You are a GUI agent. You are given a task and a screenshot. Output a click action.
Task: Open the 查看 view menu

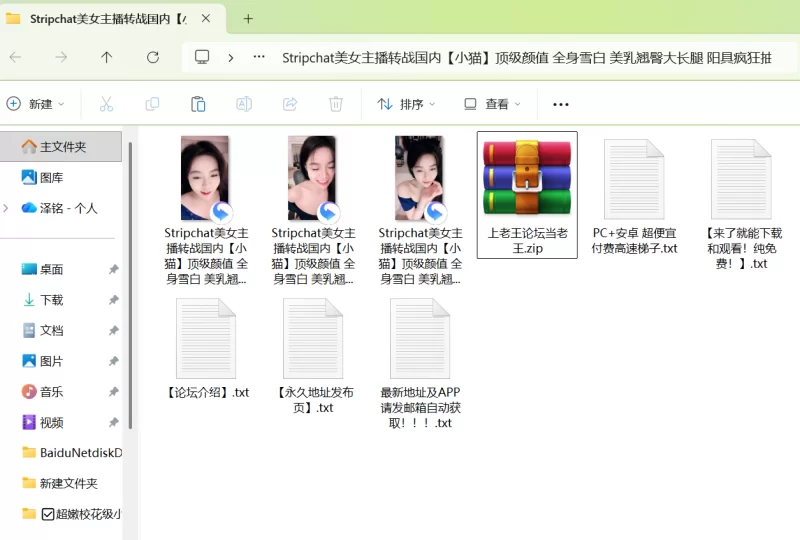click(492, 104)
